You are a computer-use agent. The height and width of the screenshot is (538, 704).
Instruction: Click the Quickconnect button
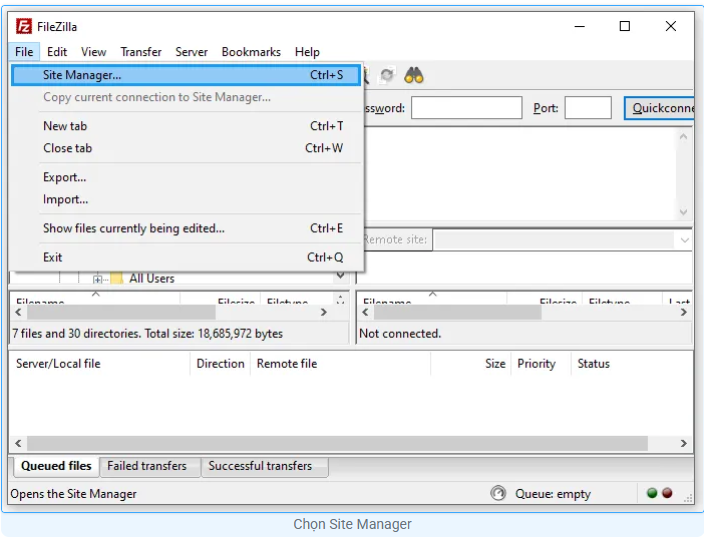[659, 108]
